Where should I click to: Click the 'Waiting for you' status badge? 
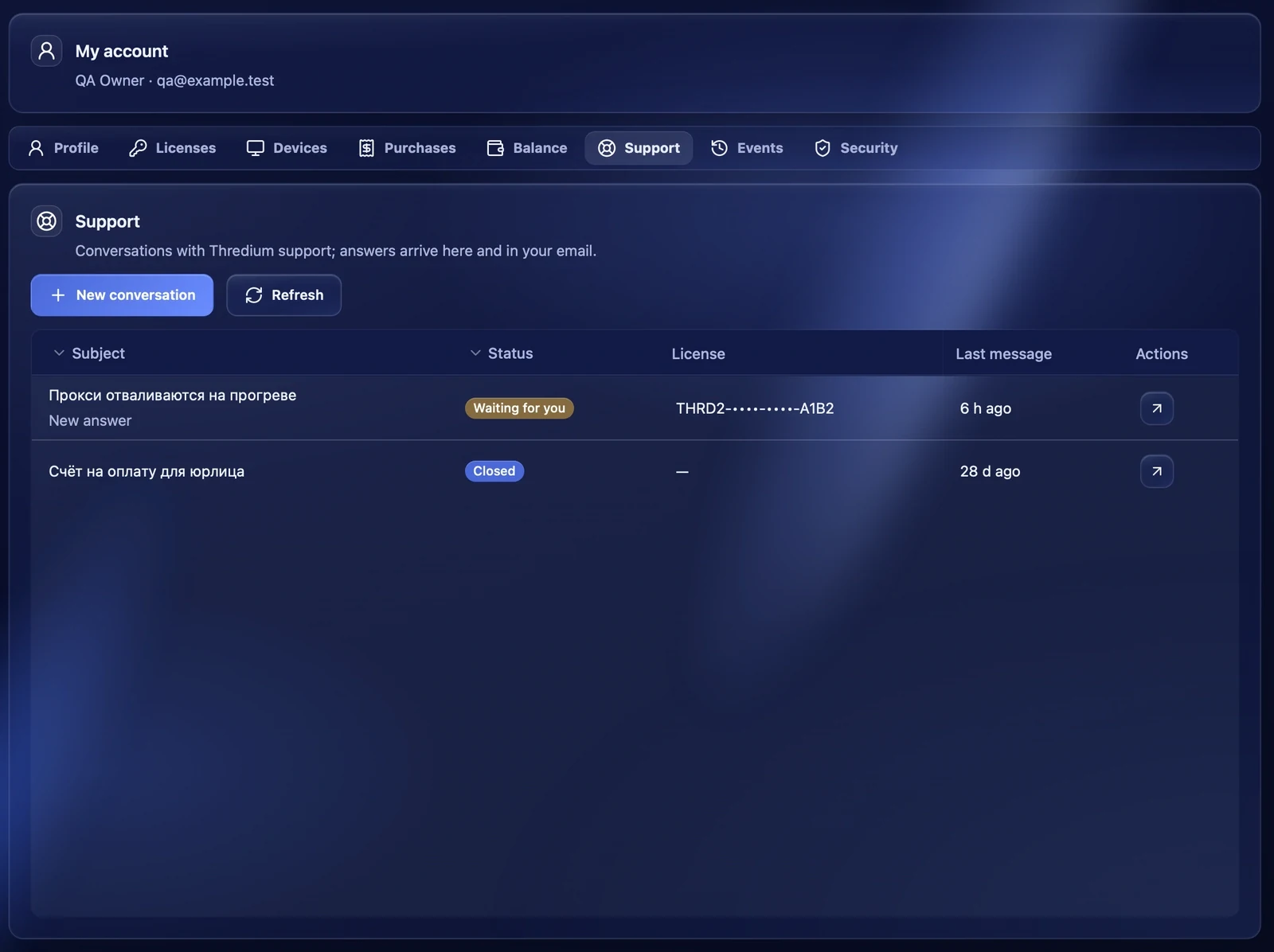point(519,408)
